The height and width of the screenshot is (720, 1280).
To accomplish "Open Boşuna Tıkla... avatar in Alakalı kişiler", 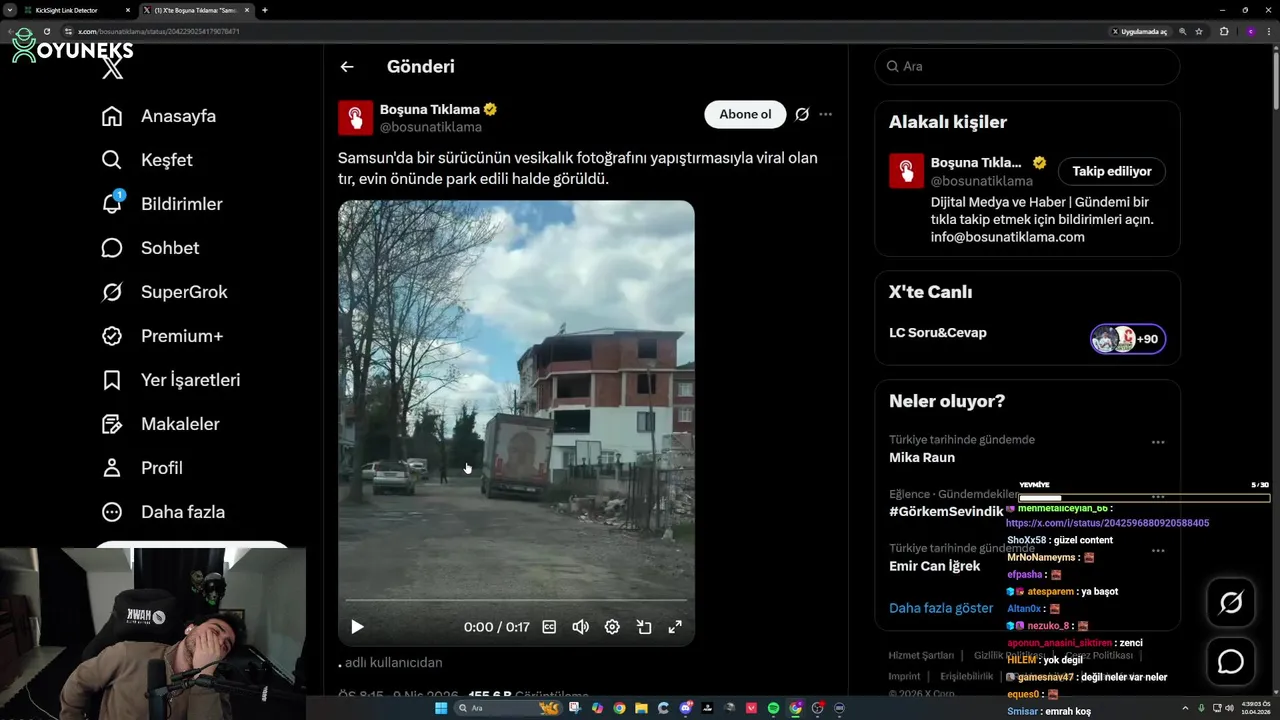I will point(906,171).
